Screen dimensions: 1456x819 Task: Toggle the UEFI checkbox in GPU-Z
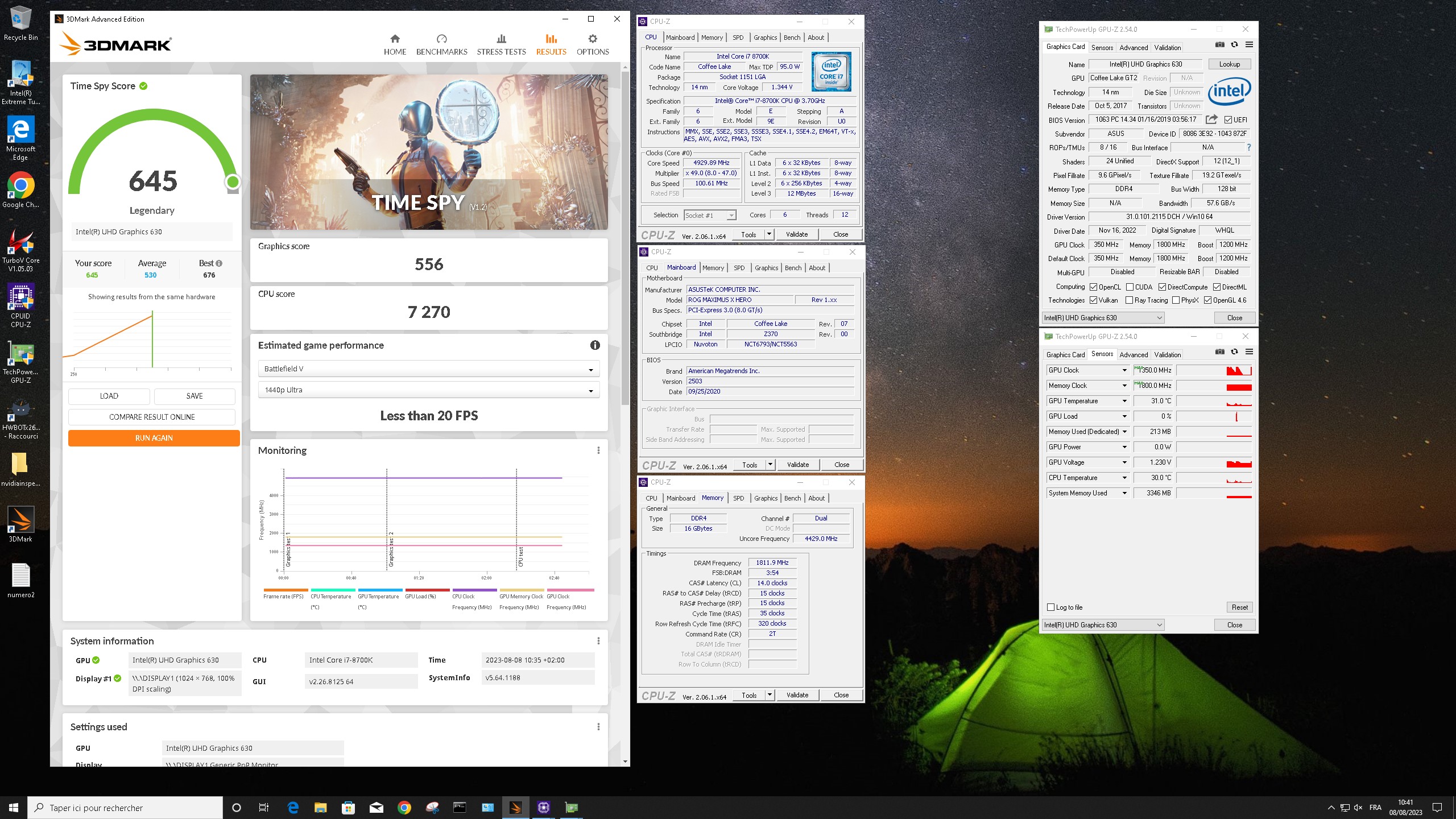[1228, 120]
